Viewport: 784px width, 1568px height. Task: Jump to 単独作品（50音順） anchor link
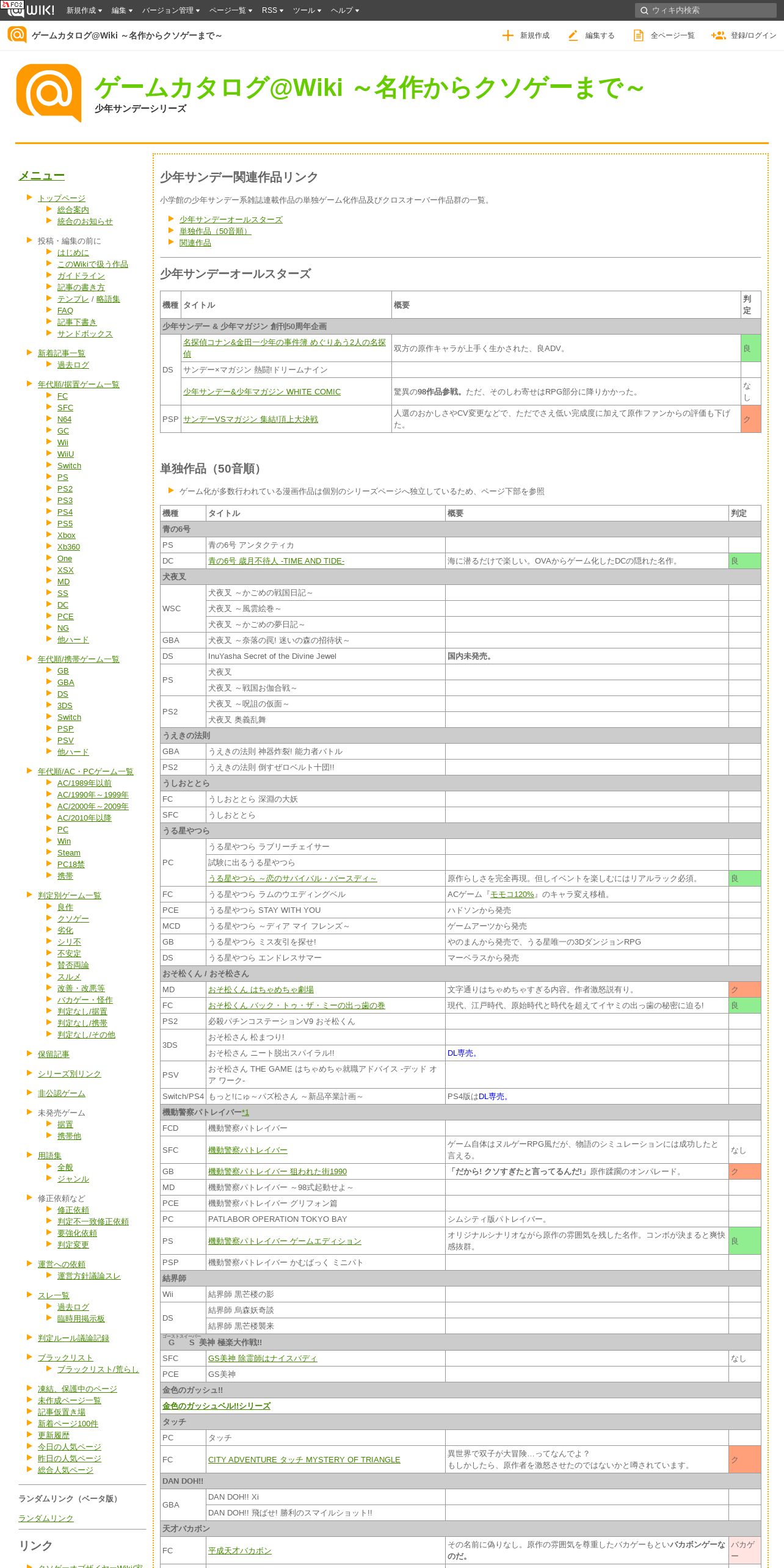[x=215, y=231]
